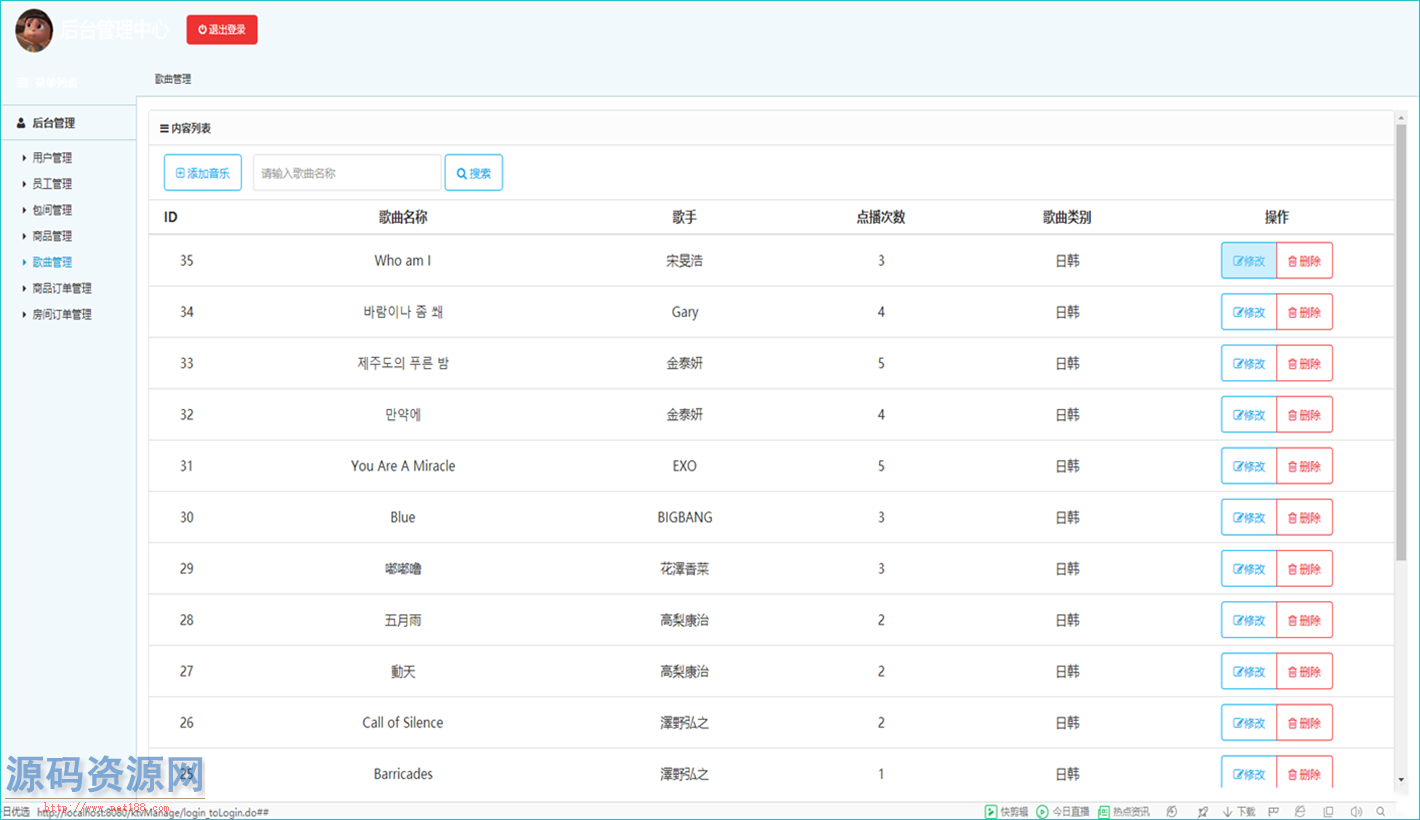Delete song ID 29 by 花澤香菜
Viewport: 1420px width, 820px height.
tap(1305, 569)
